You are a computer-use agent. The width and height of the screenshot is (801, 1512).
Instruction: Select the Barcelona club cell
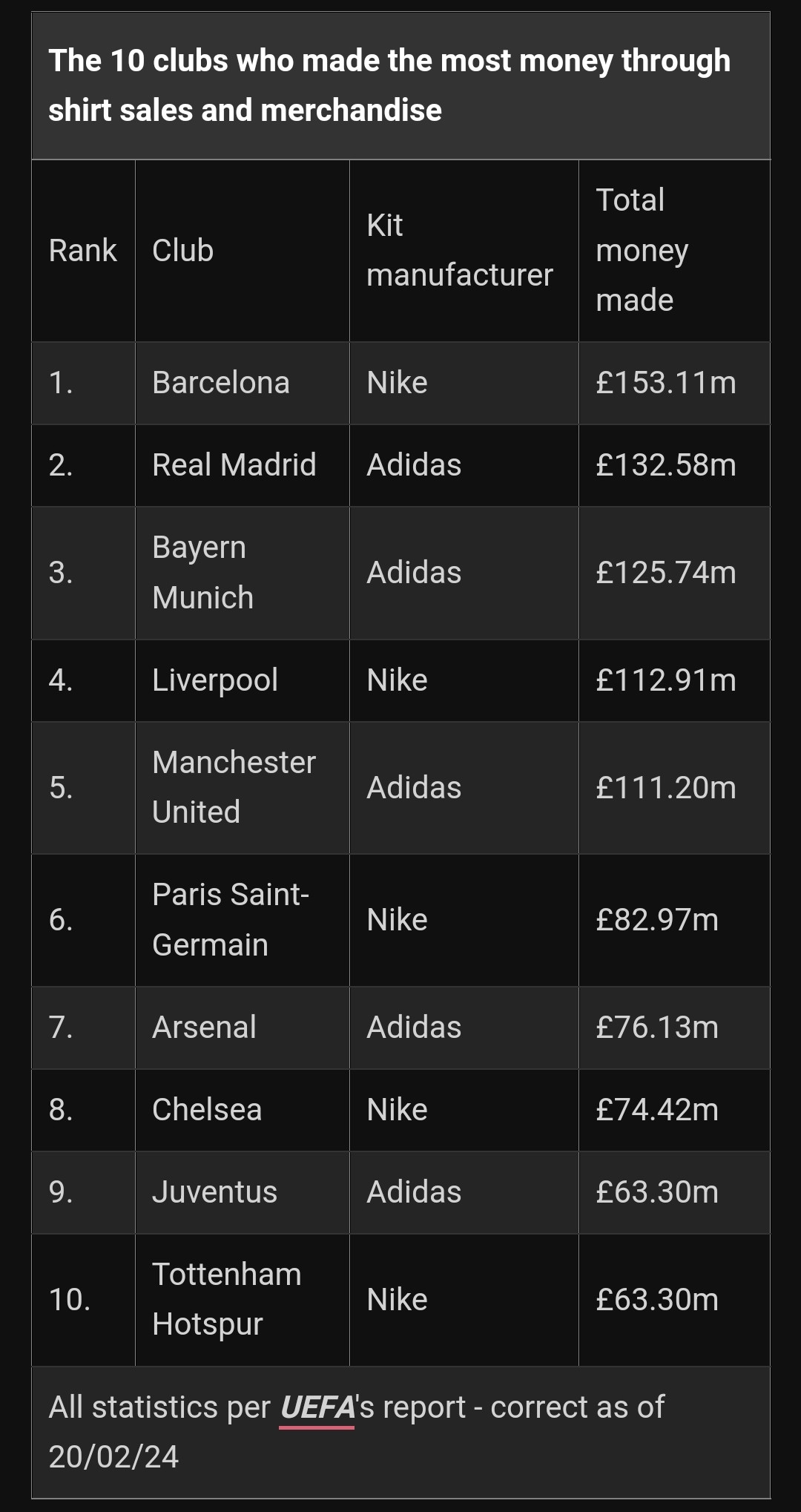point(243,383)
